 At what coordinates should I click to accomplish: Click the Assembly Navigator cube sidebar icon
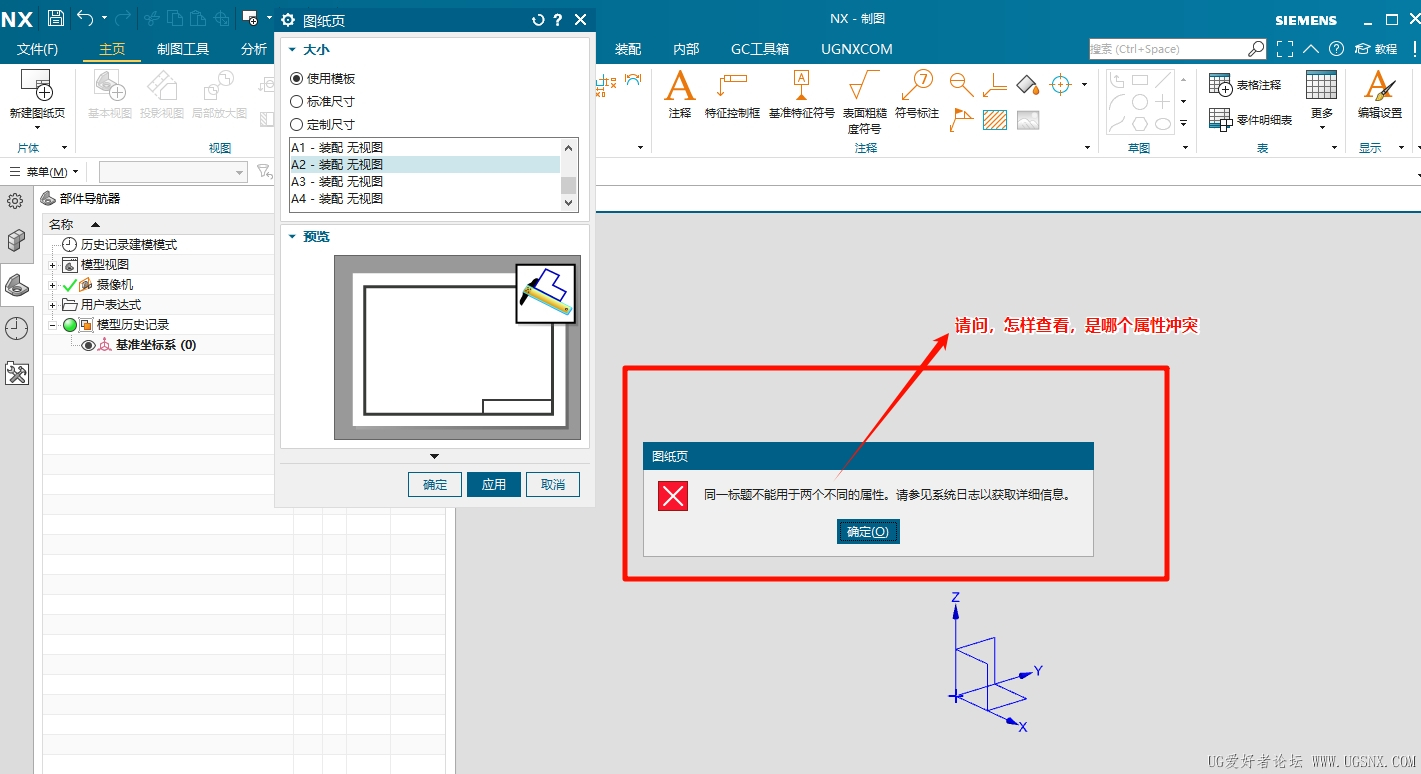coord(17,240)
